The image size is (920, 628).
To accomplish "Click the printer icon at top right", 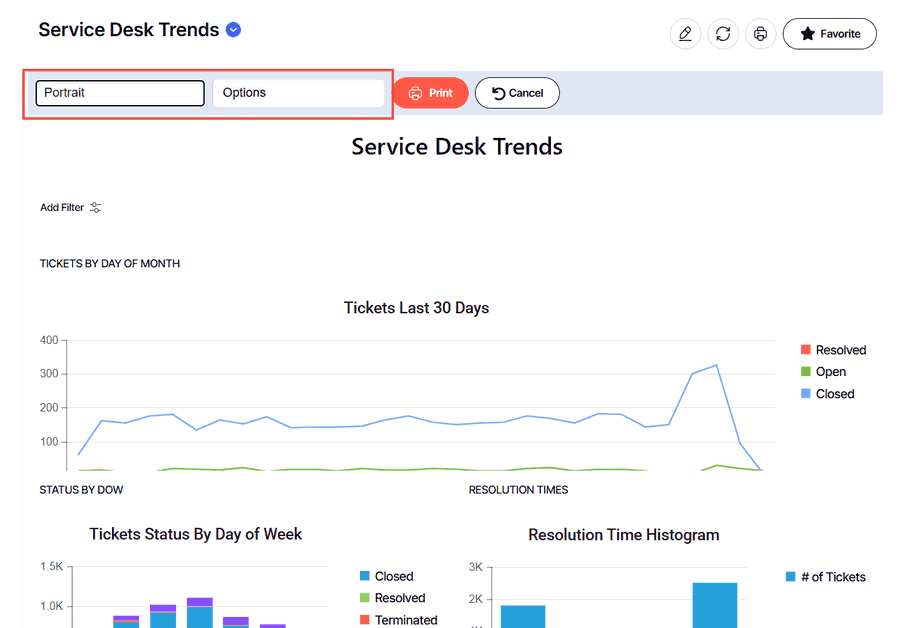I will coord(761,34).
